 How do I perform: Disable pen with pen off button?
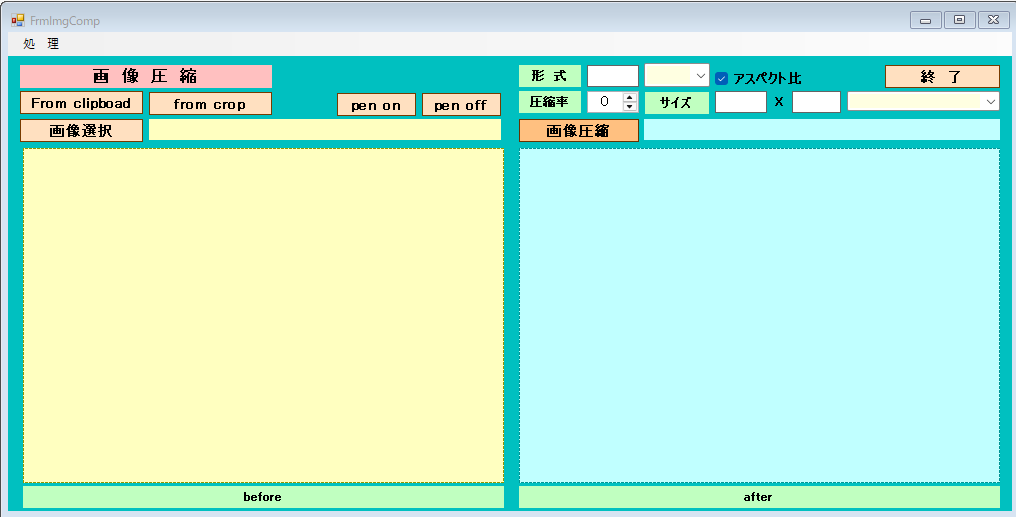pyautogui.click(x=460, y=105)
